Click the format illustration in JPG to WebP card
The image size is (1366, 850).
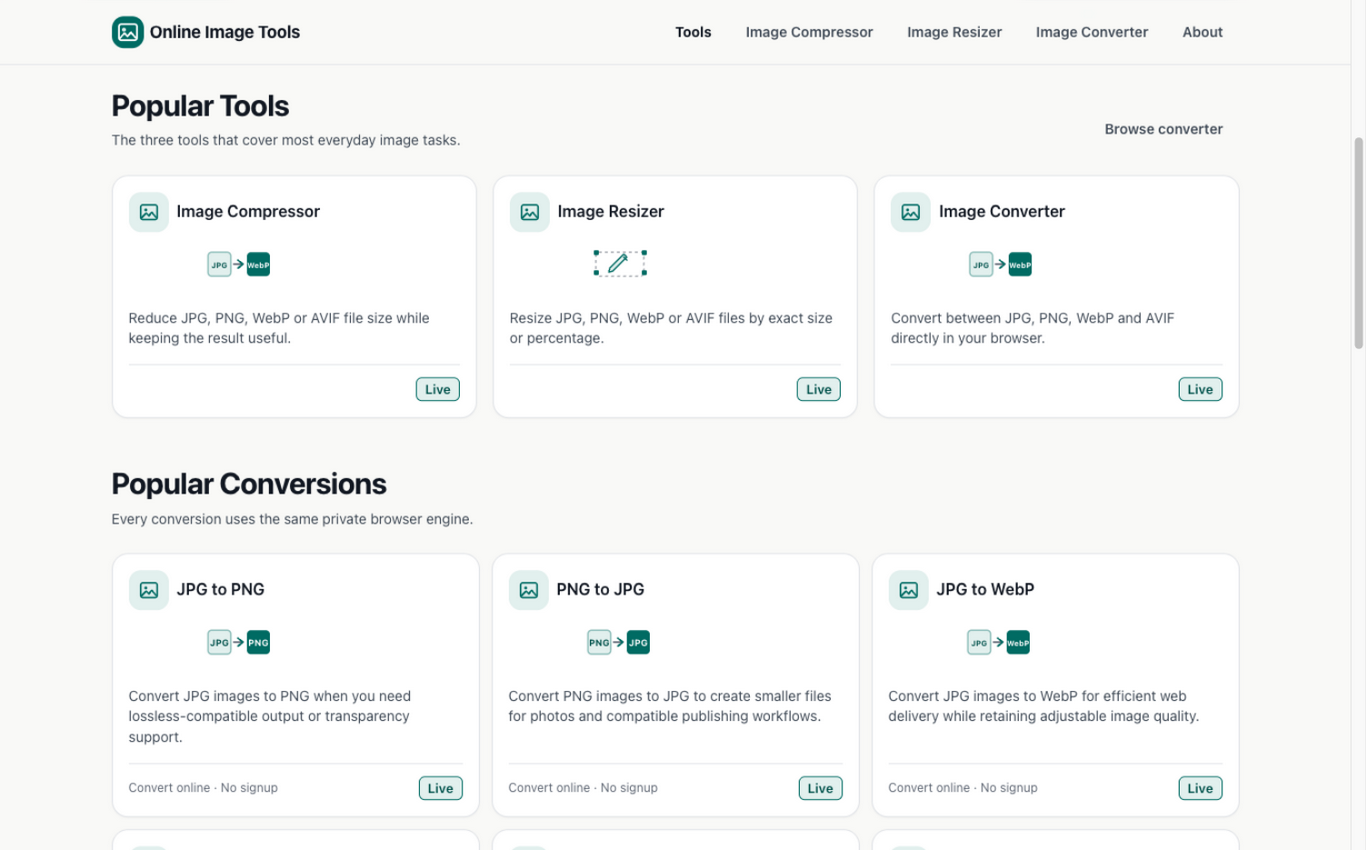click(x=999, y=642)
